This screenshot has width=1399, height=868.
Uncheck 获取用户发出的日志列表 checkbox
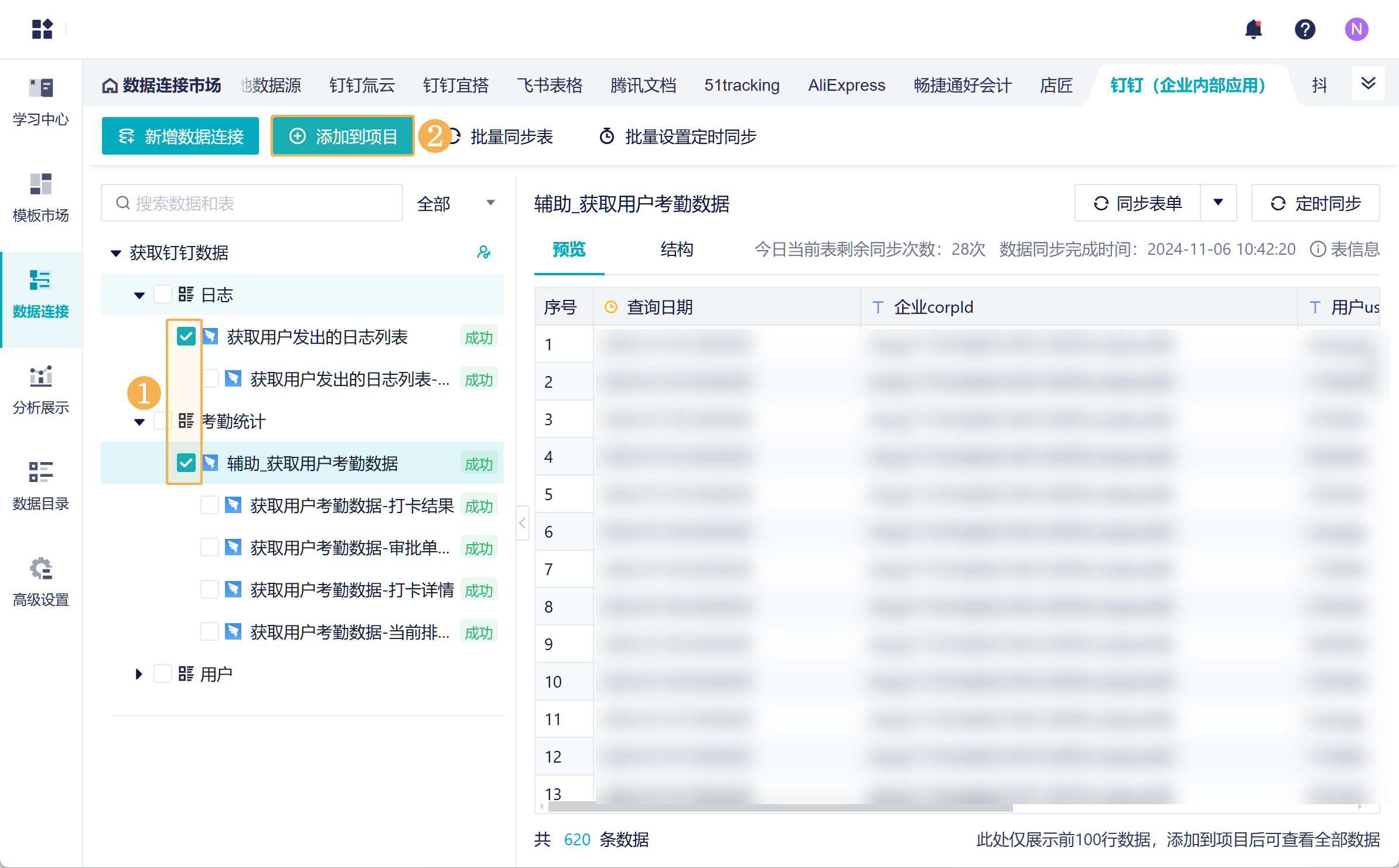[186, 336]
